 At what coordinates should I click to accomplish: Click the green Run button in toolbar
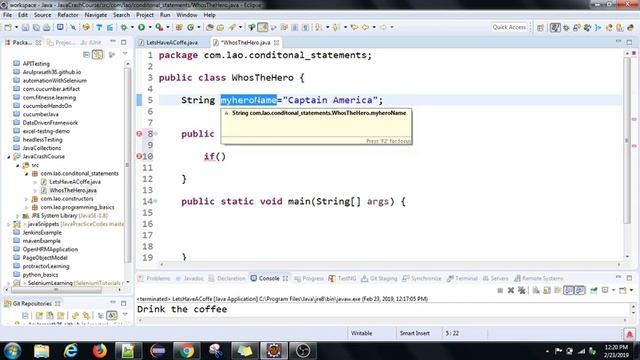(x=141, y=27)
